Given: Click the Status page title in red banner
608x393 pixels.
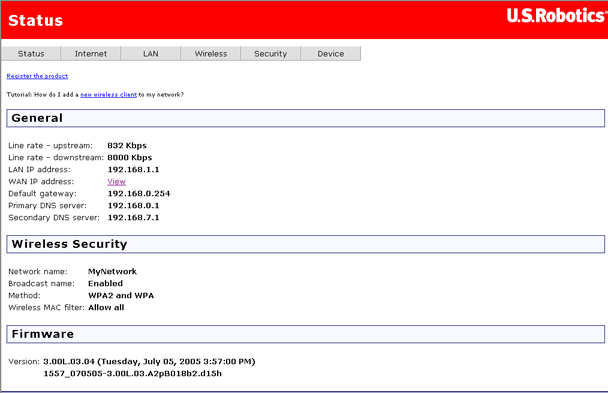Looking at the screenshot, I should point(35,21).
